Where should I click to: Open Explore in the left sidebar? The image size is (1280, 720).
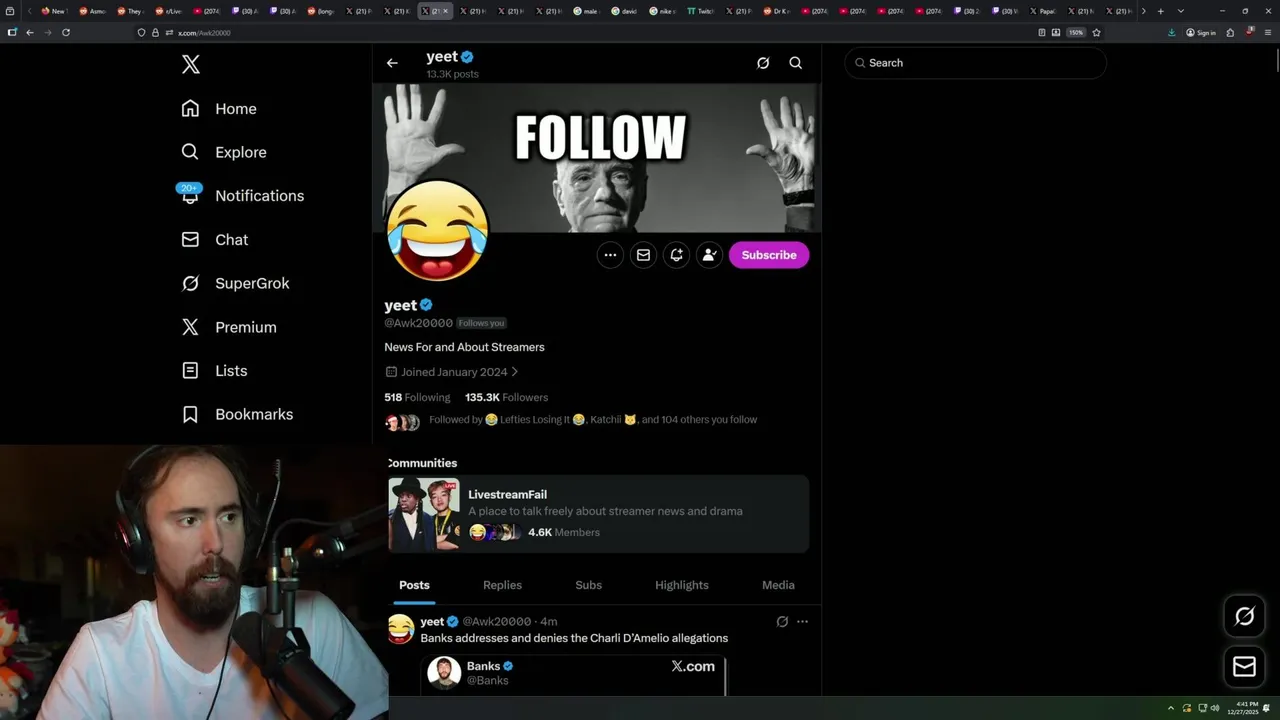pos(224,152)
